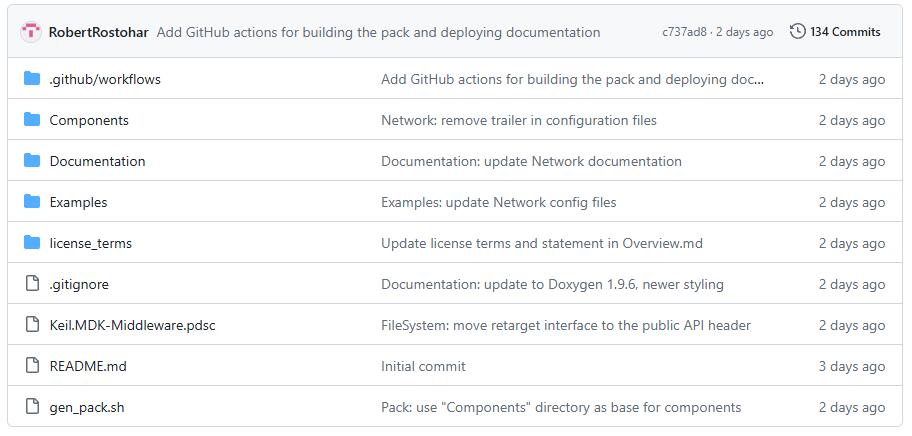Open commit hash c737ad8
The image size is (912, 436).
coord(685,33)
